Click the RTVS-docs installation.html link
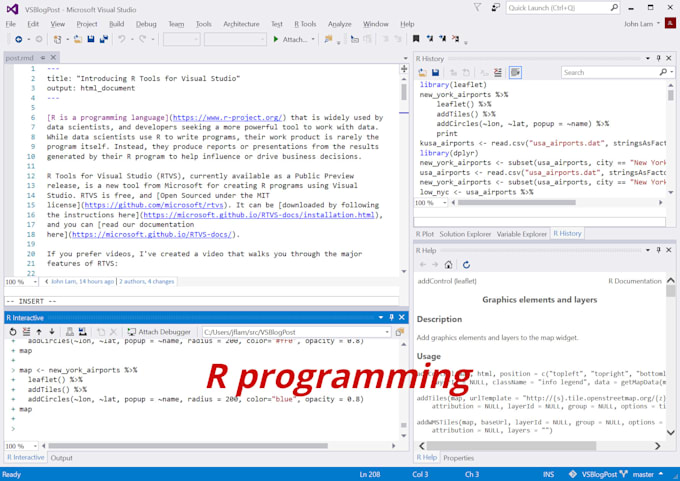 click(x=259, y=215)
